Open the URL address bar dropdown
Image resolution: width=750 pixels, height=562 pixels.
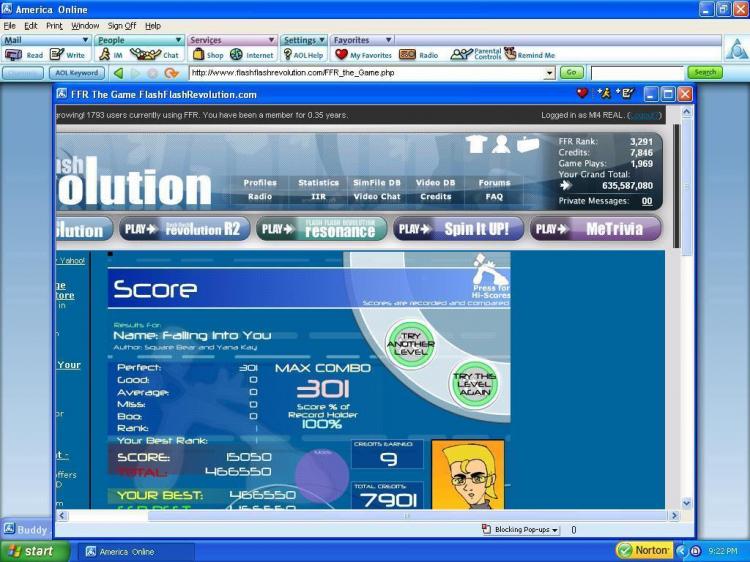(x=549, y=73)
